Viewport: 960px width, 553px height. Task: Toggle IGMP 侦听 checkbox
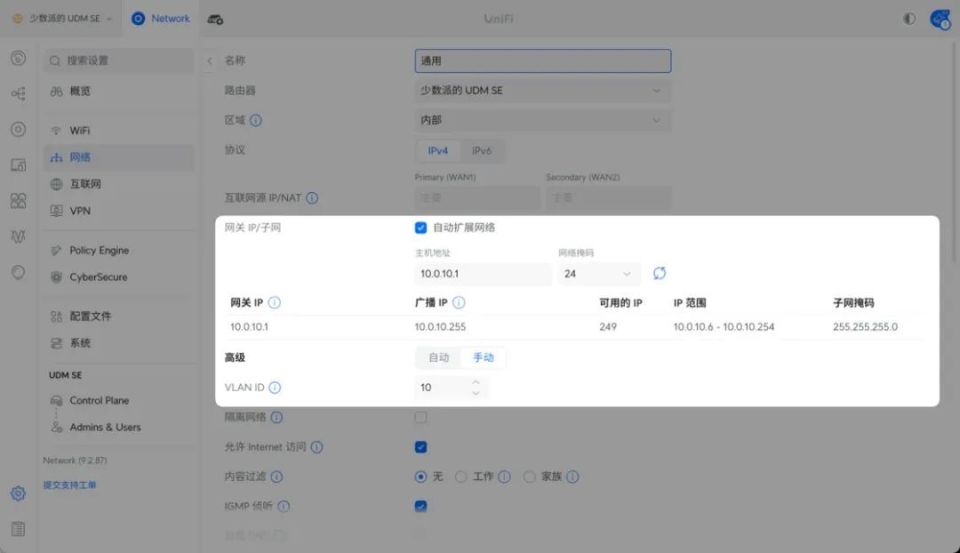point(421,506)
